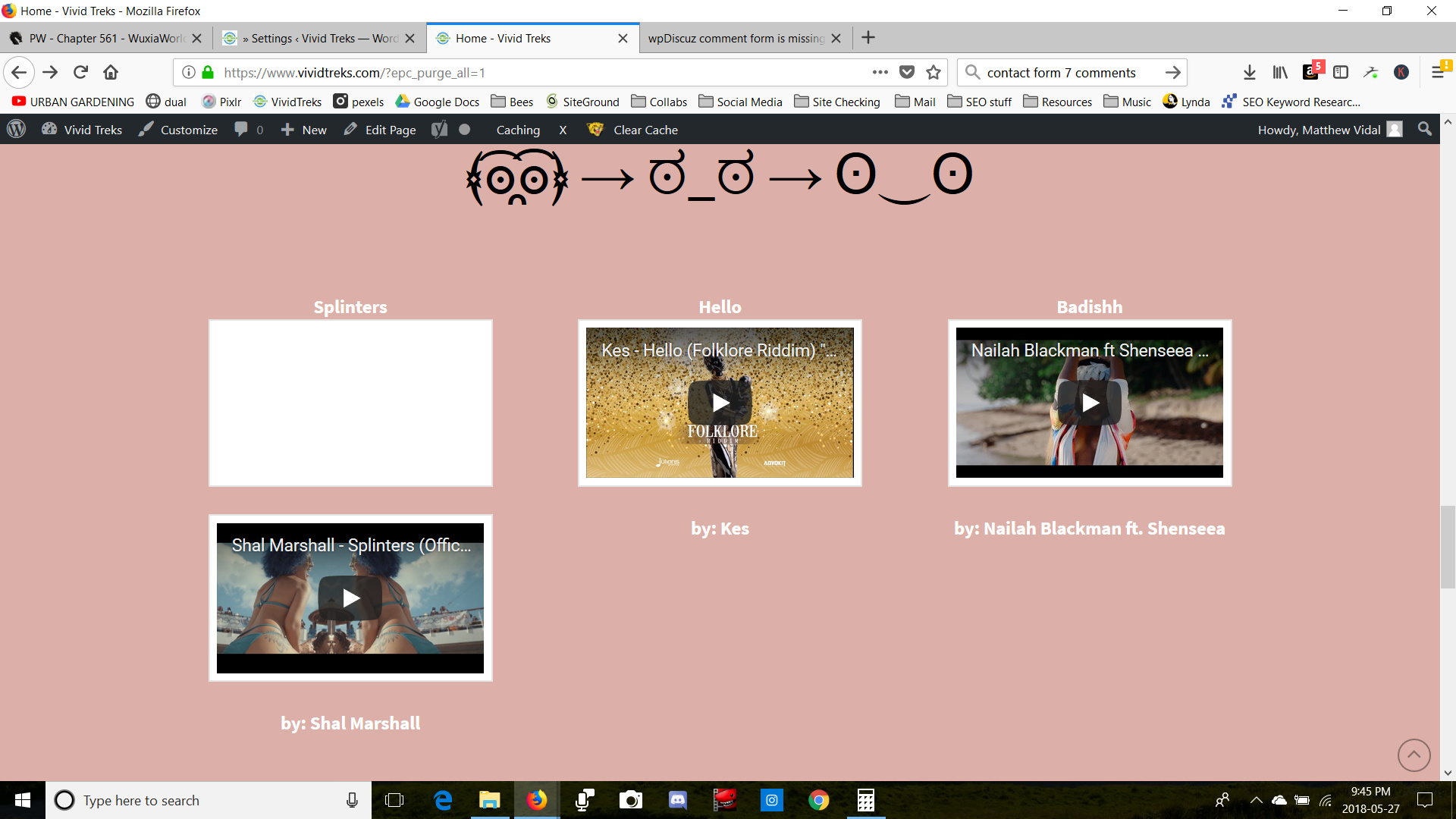Toggle the Firefox sidebar view

click(1341, 72)
